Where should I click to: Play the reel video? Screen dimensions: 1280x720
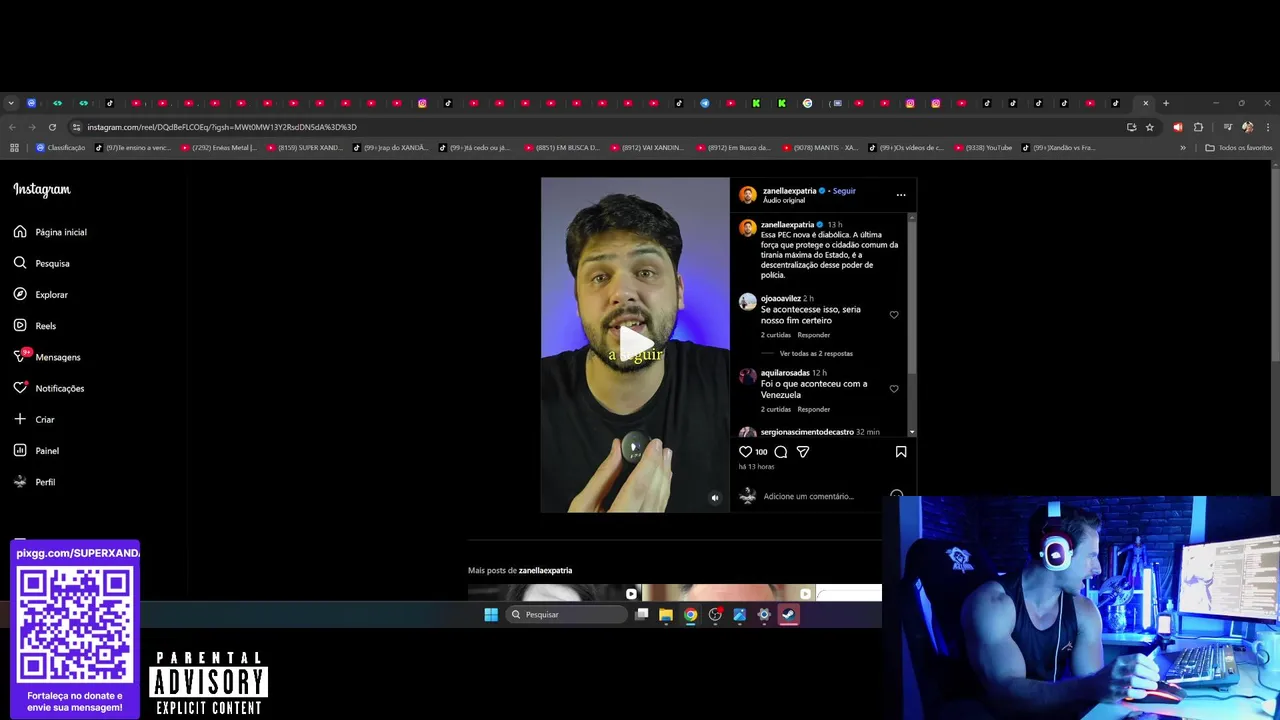point(635,344)
